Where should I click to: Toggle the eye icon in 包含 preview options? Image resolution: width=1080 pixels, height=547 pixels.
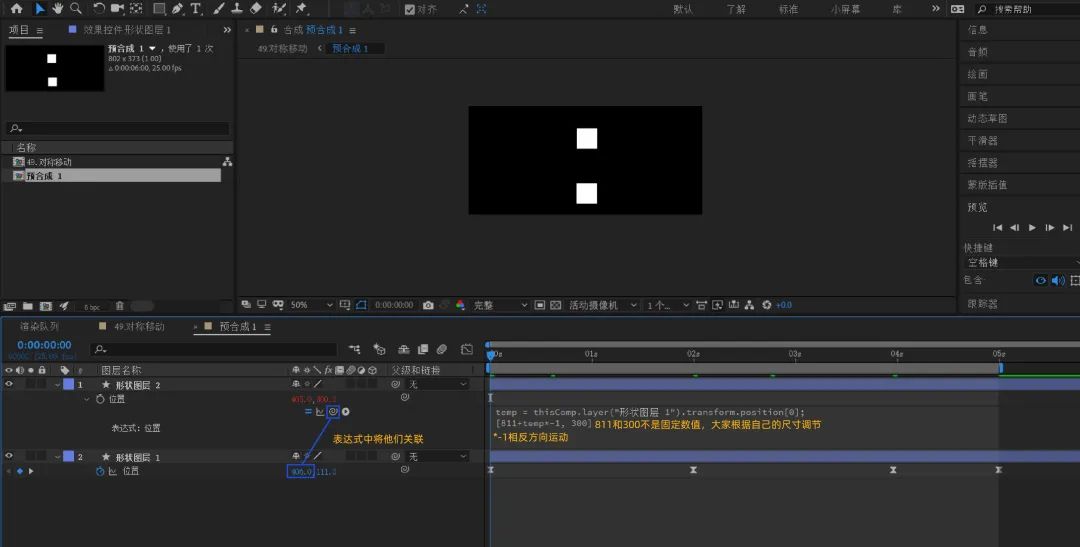click(1040, 280)
